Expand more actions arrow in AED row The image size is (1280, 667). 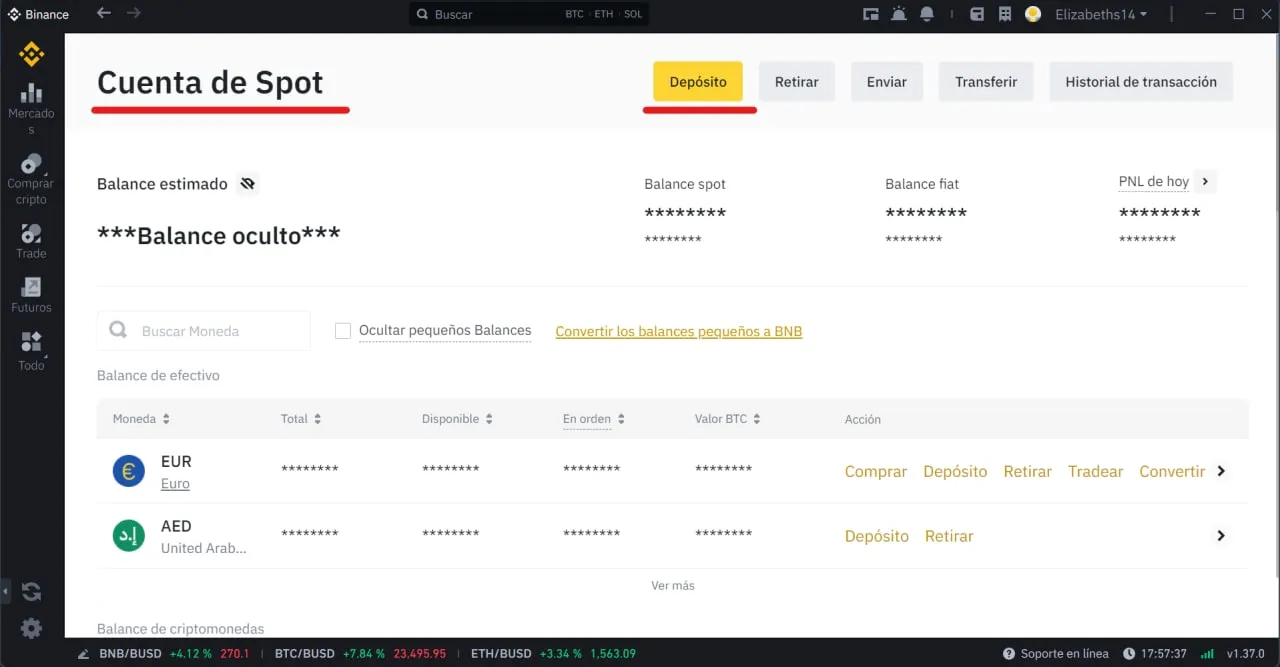(x=1221, y=536)
